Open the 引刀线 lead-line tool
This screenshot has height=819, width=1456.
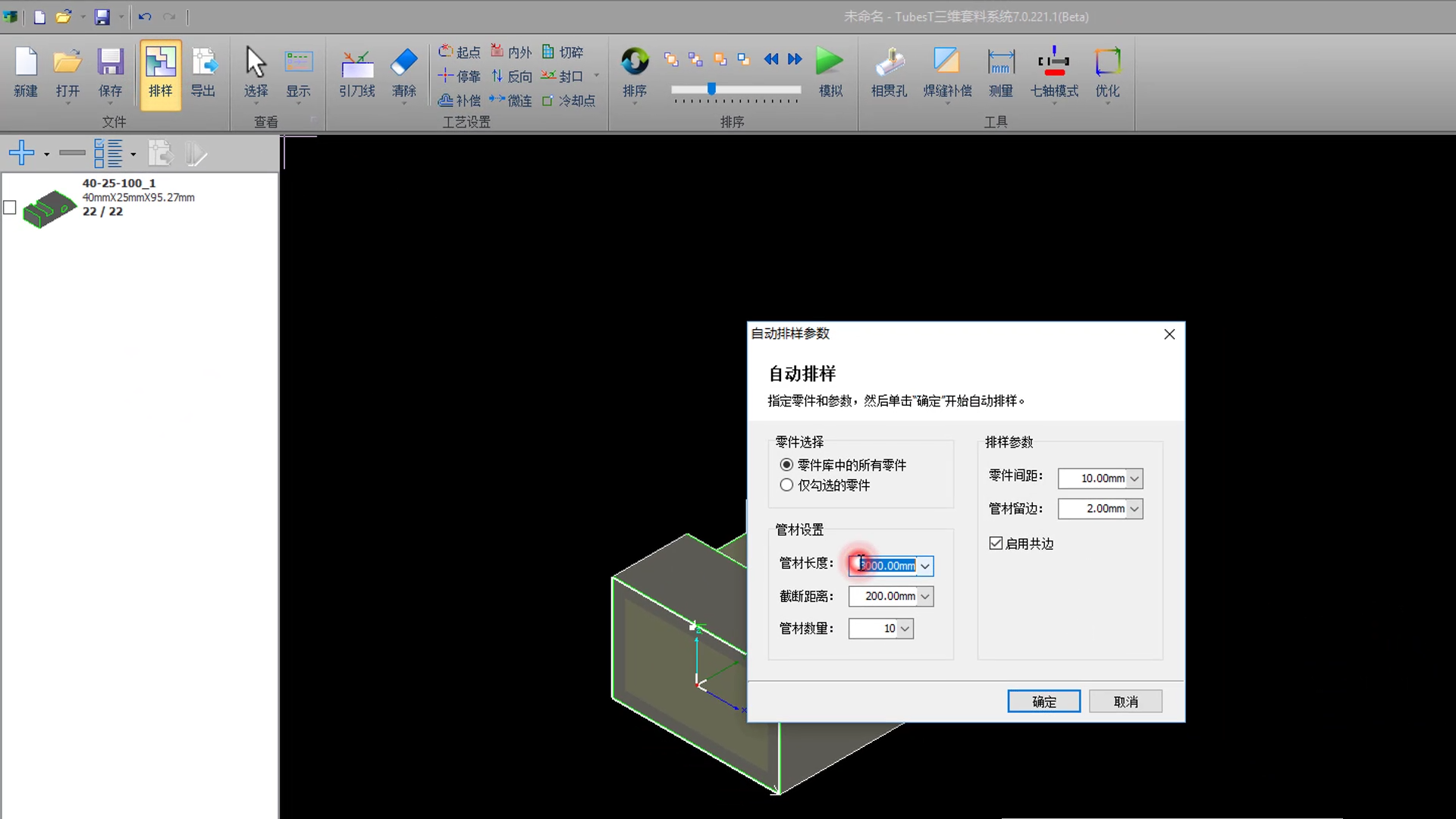(x=356, y=74)
